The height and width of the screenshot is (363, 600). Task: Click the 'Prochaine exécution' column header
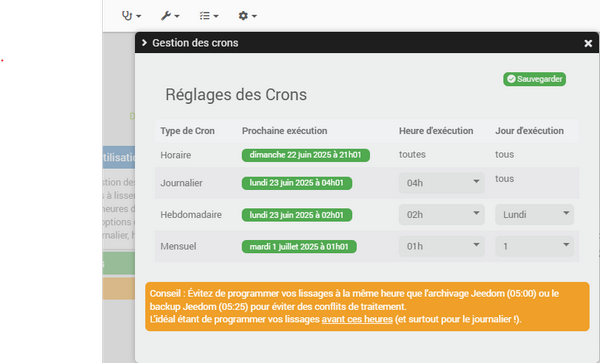284,131
